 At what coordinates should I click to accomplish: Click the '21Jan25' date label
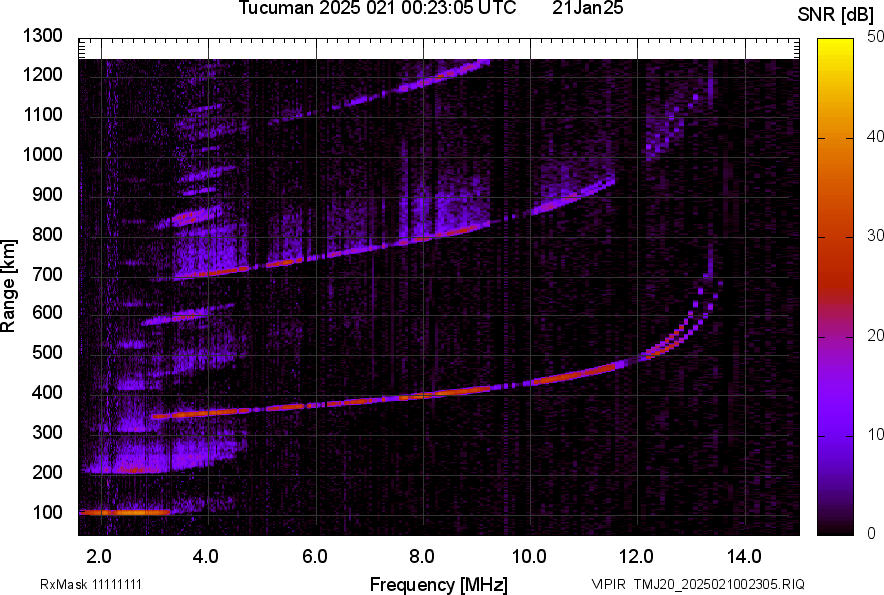pyautogui.click(x=587, y=7)
